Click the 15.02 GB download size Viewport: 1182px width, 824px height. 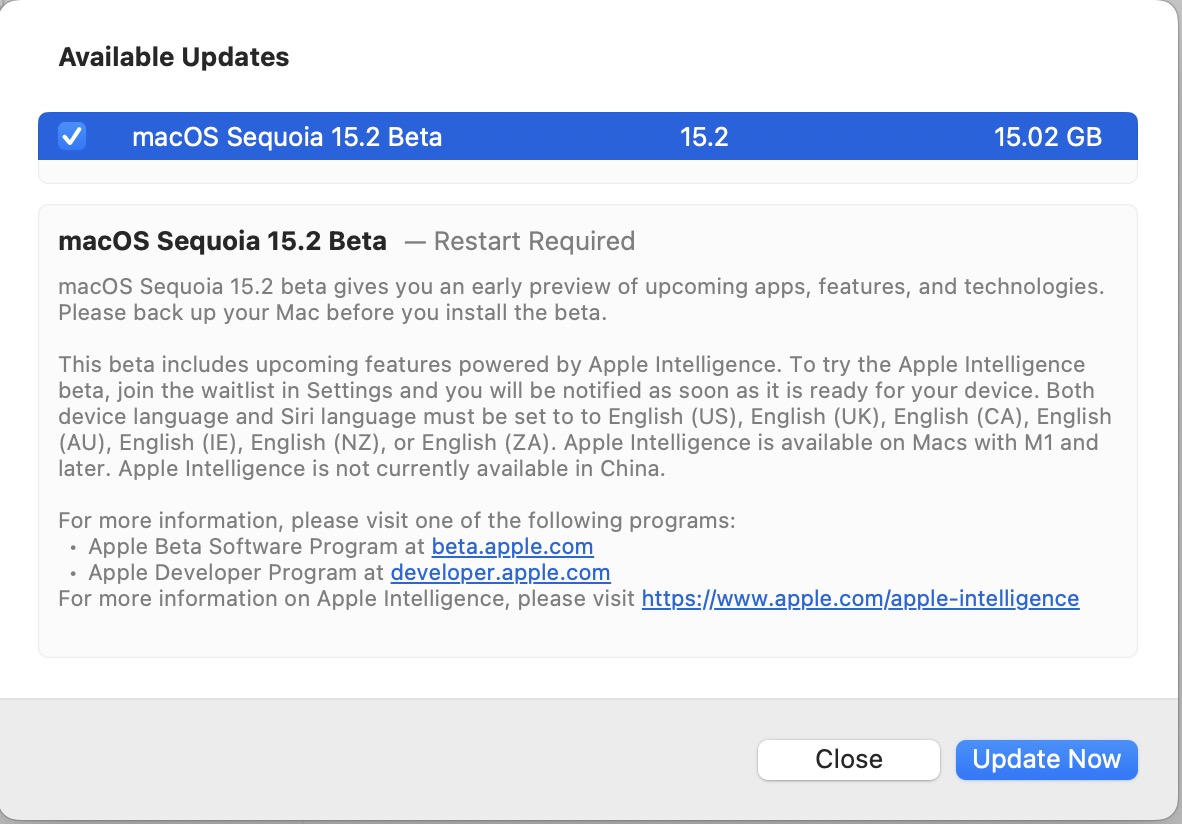[x=1047, y=137]
